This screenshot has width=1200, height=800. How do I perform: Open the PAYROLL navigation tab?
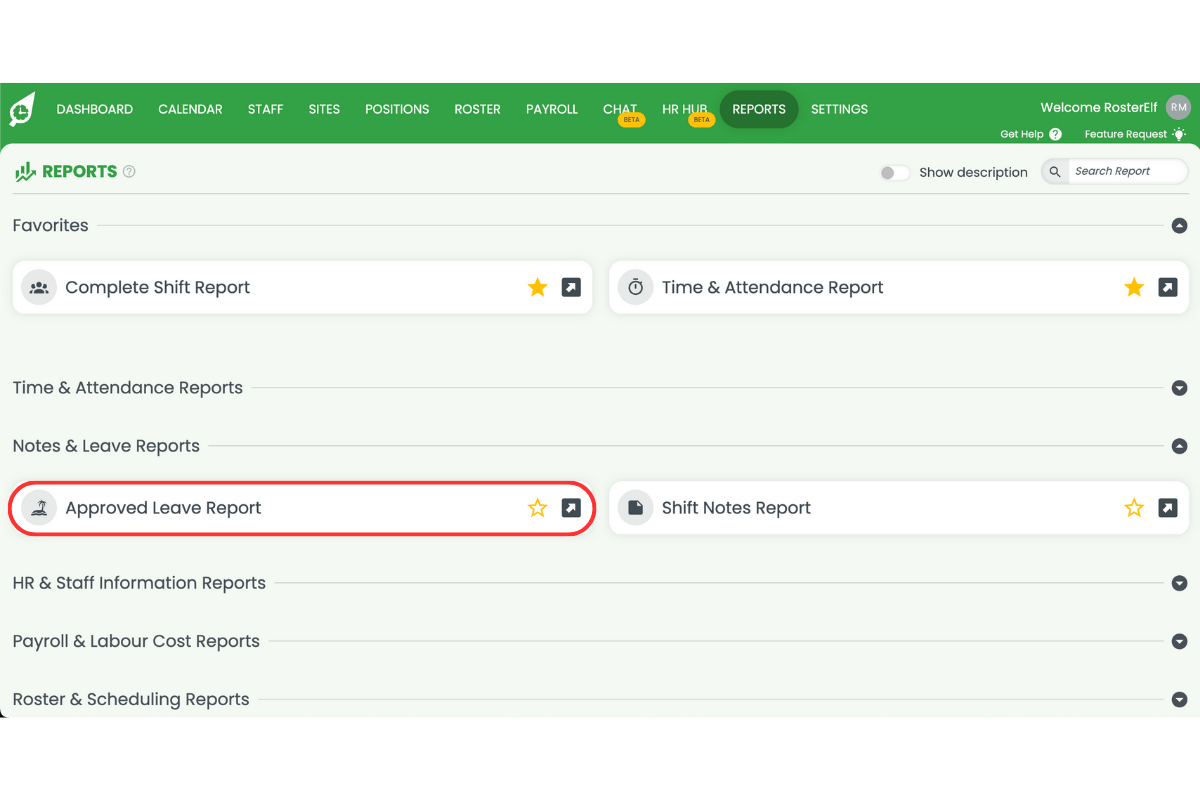pos(551,109)
